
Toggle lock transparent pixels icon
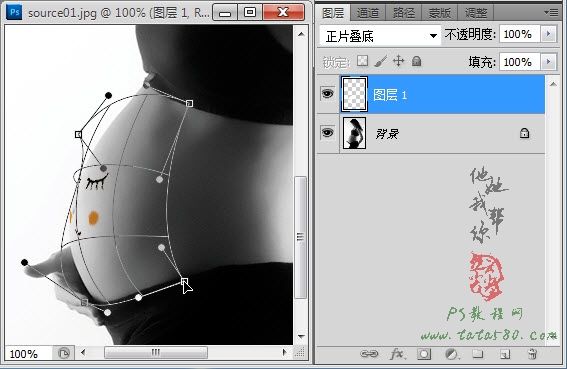coord(362,61)
